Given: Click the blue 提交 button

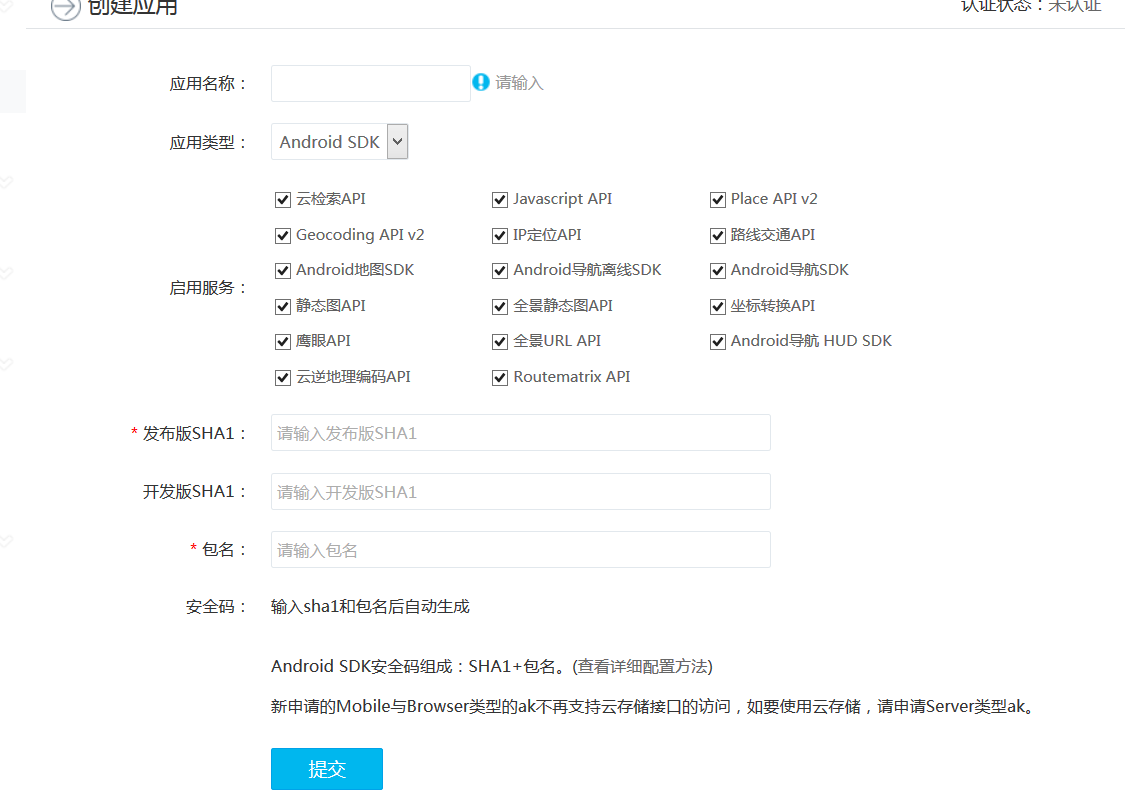Looking at the screenshot, I should pos(326,769).
